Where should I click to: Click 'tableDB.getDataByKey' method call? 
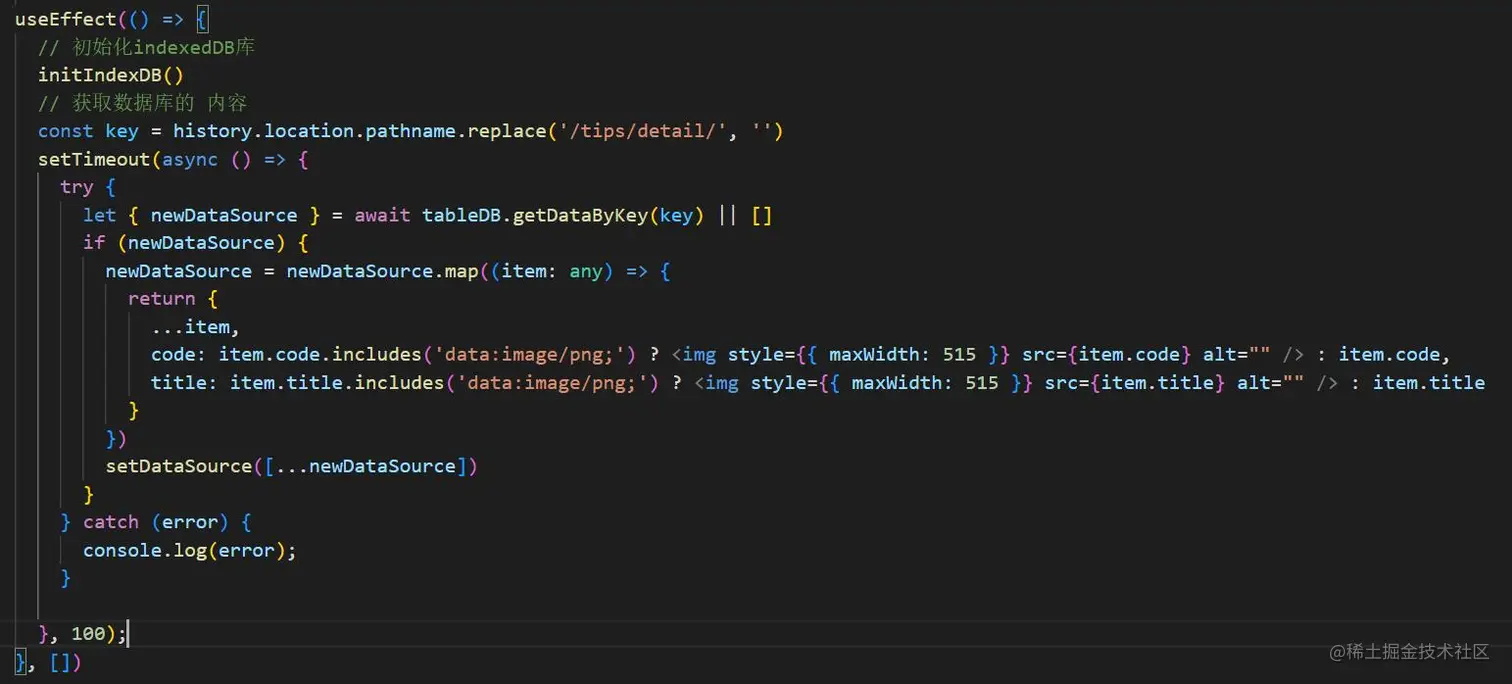point(535,215)
